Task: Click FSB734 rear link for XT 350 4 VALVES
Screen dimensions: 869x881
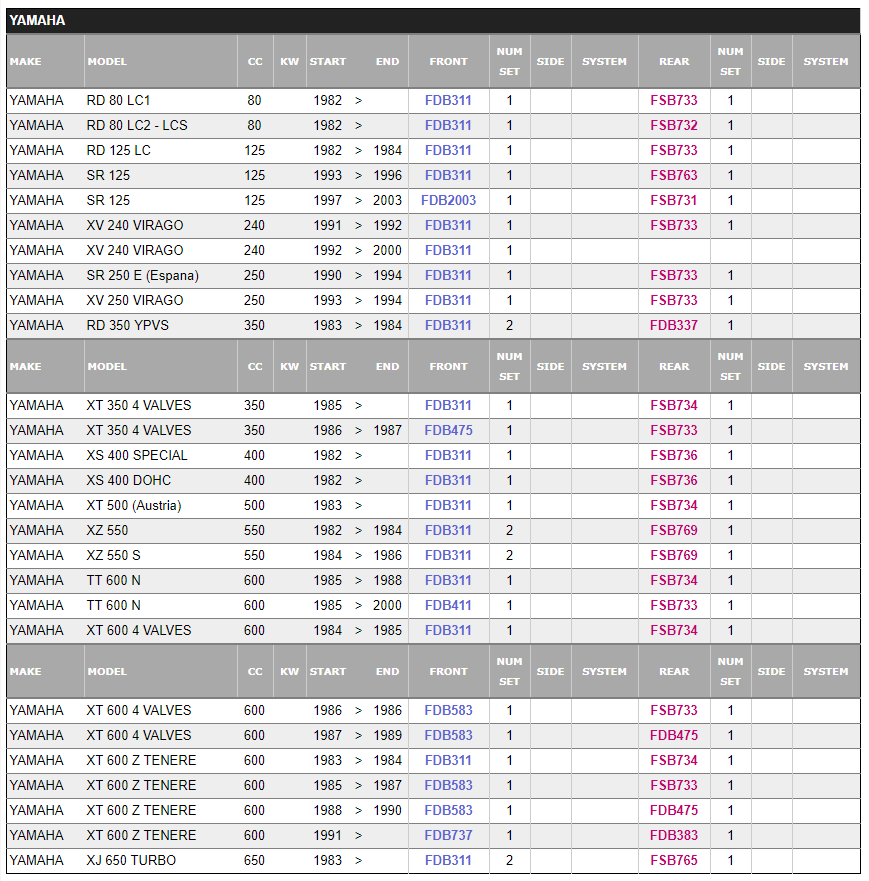Action: tap(674, 405)
